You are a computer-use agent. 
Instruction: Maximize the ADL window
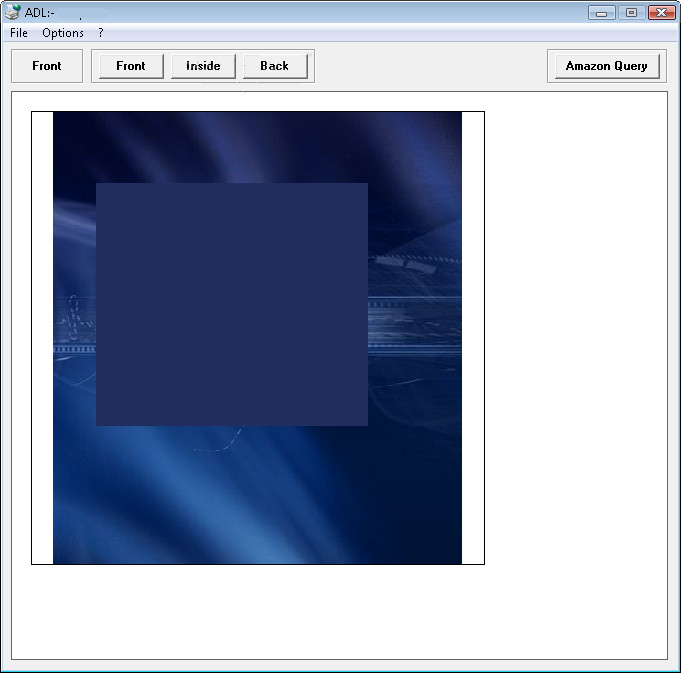tap(631, 13)
